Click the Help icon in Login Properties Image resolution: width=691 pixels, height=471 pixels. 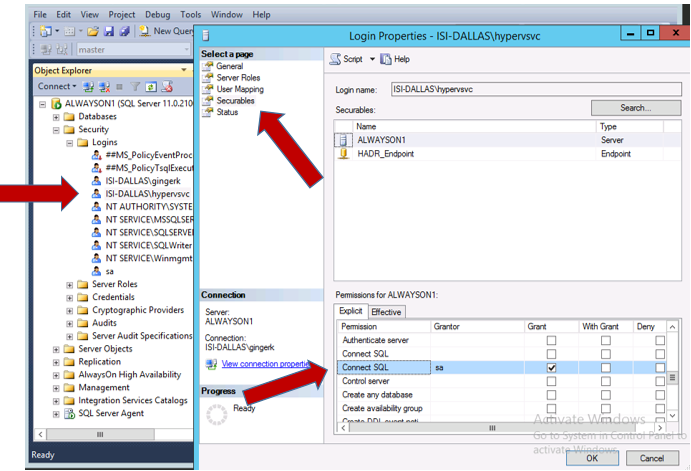[386, 59]
